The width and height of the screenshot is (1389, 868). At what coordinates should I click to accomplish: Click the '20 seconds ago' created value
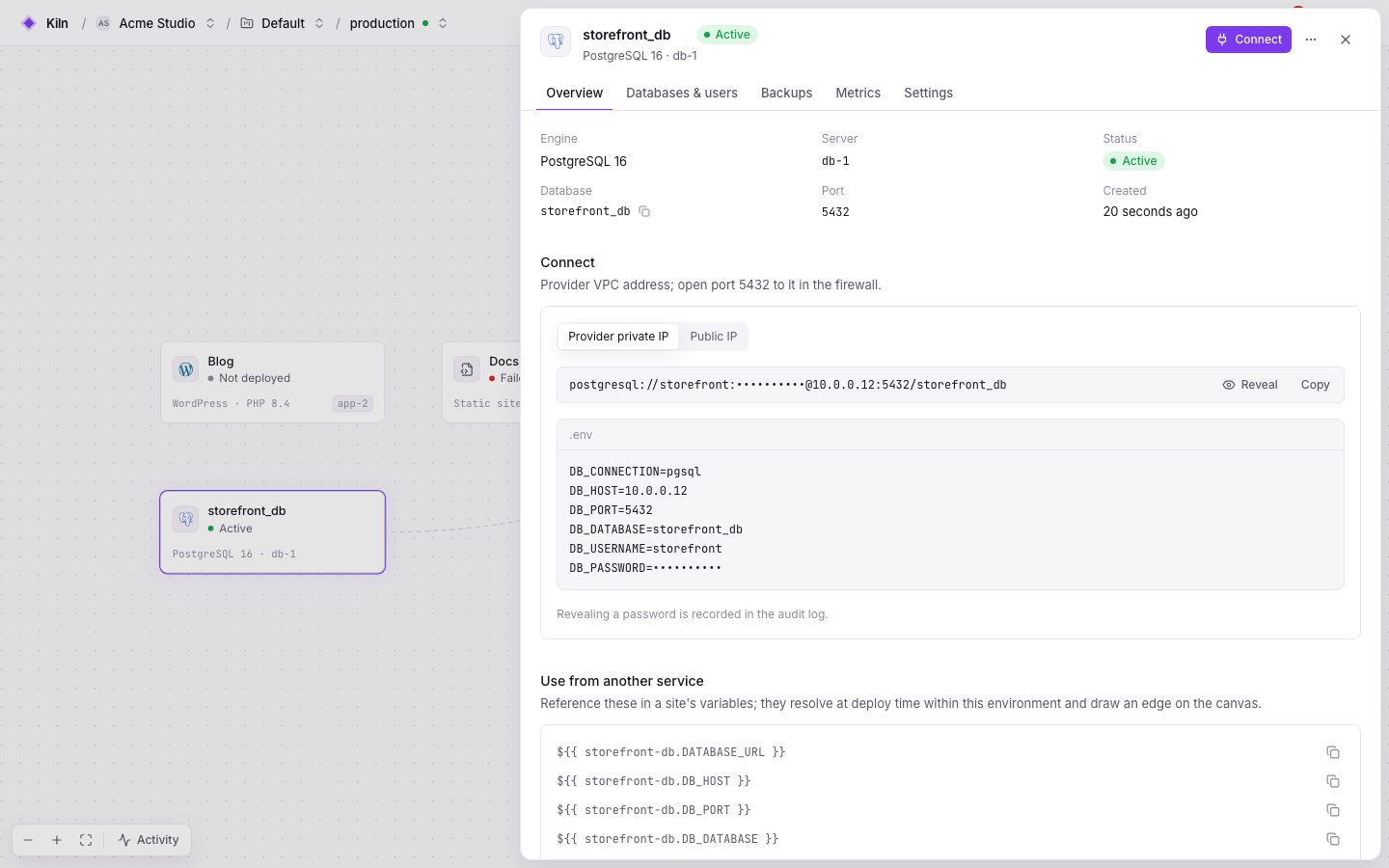[x=1150, y=212]
